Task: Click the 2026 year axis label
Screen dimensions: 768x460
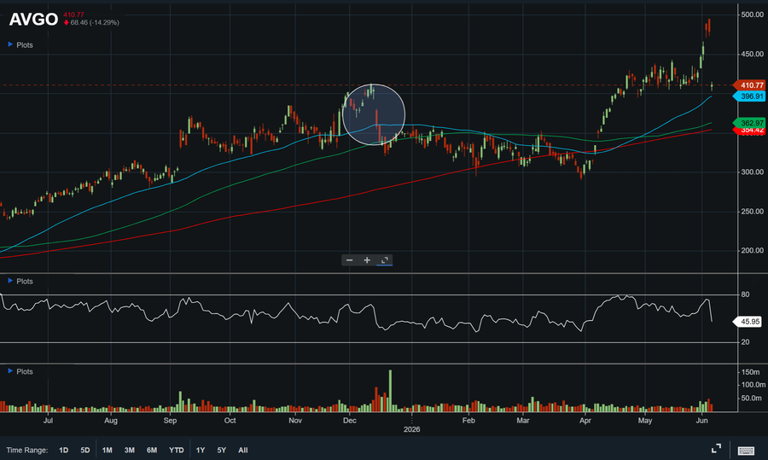Action: click(x=412, y=429)
